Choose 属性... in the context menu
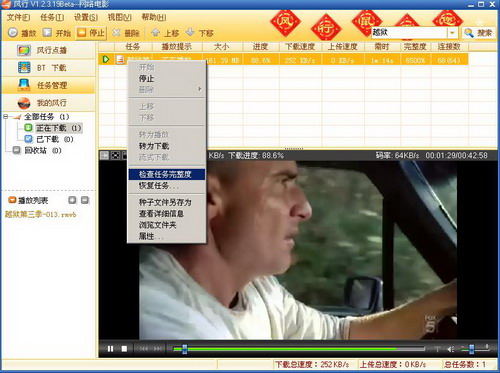Screen dimensions: 500x373 coord(167,236)
